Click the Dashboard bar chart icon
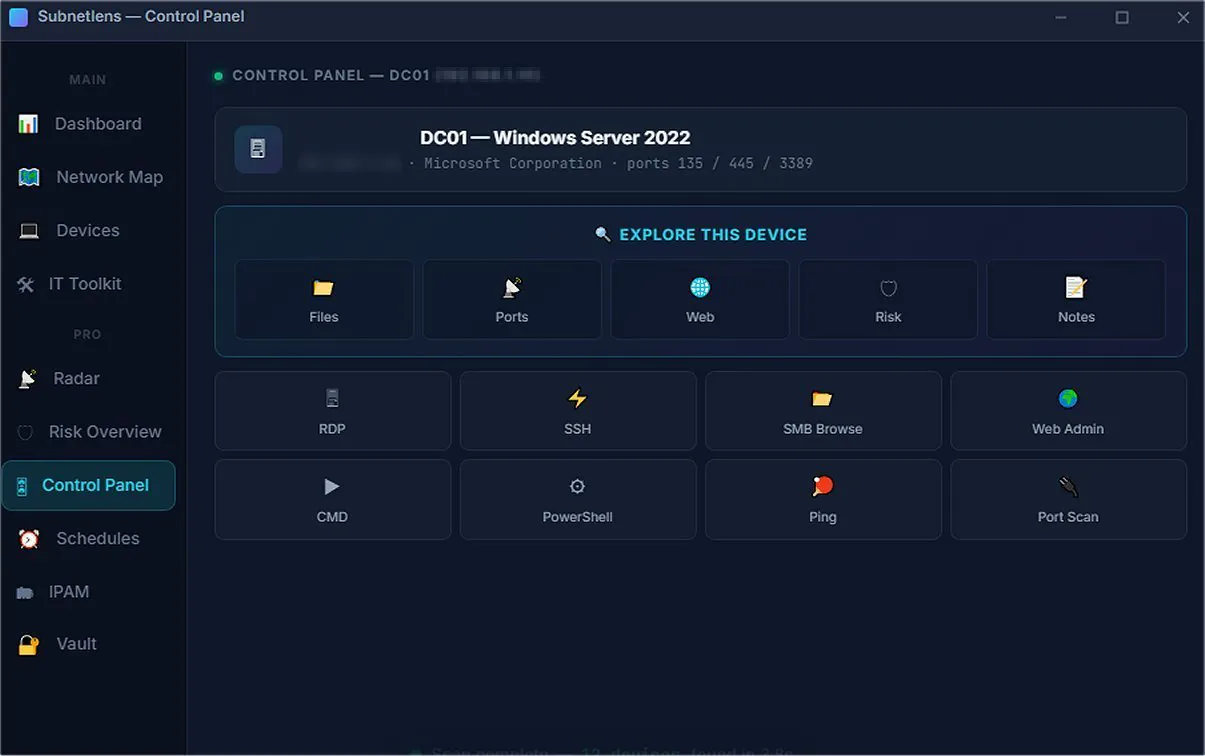Image resolution: width=1205 pixels, height=756 pixels. [x=28, y=124]
